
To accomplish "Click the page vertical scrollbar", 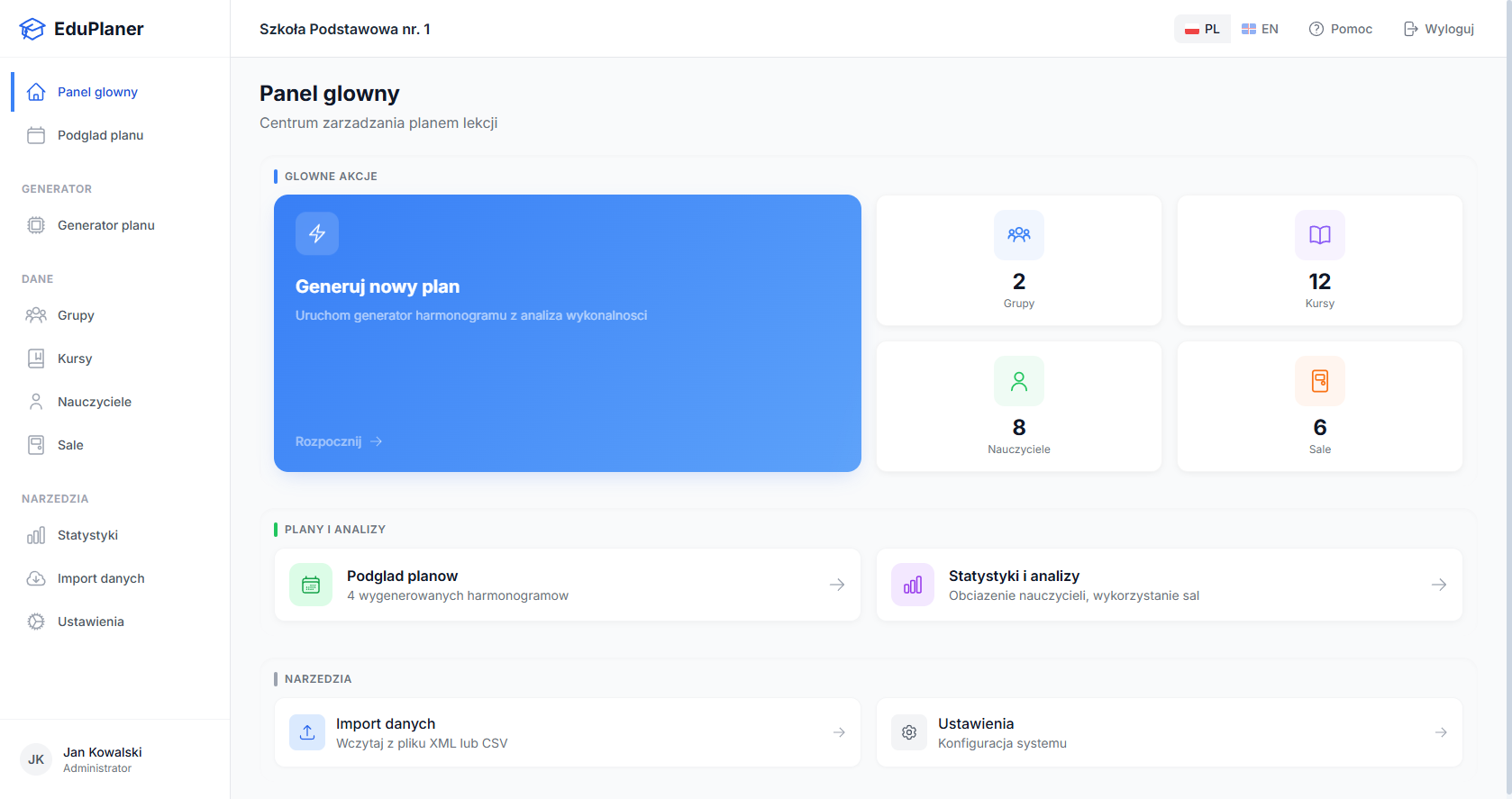I will point(1508,399).
